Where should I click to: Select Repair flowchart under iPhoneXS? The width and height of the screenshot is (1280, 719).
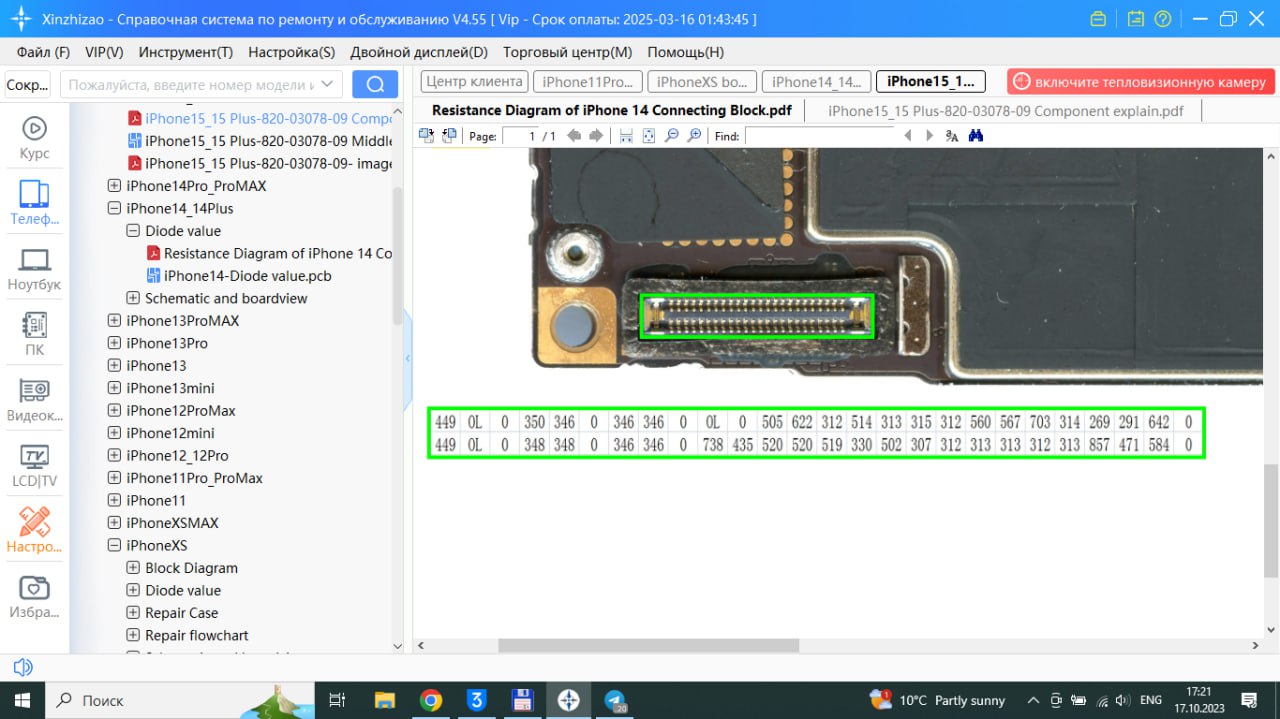click(x=196, y=635)
